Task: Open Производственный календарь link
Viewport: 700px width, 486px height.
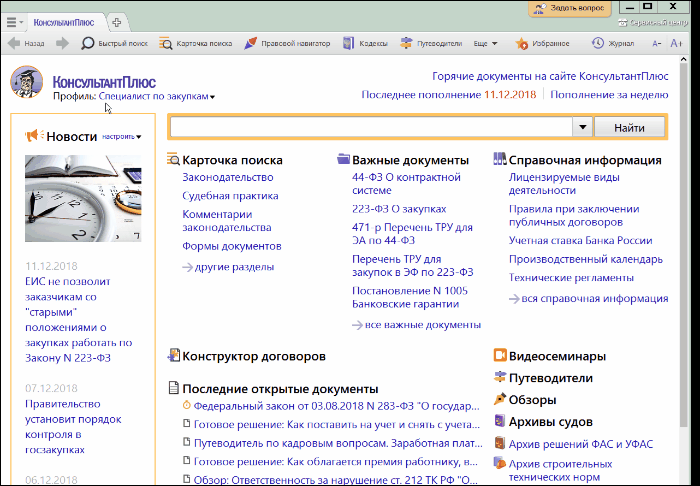Action: 586,259
